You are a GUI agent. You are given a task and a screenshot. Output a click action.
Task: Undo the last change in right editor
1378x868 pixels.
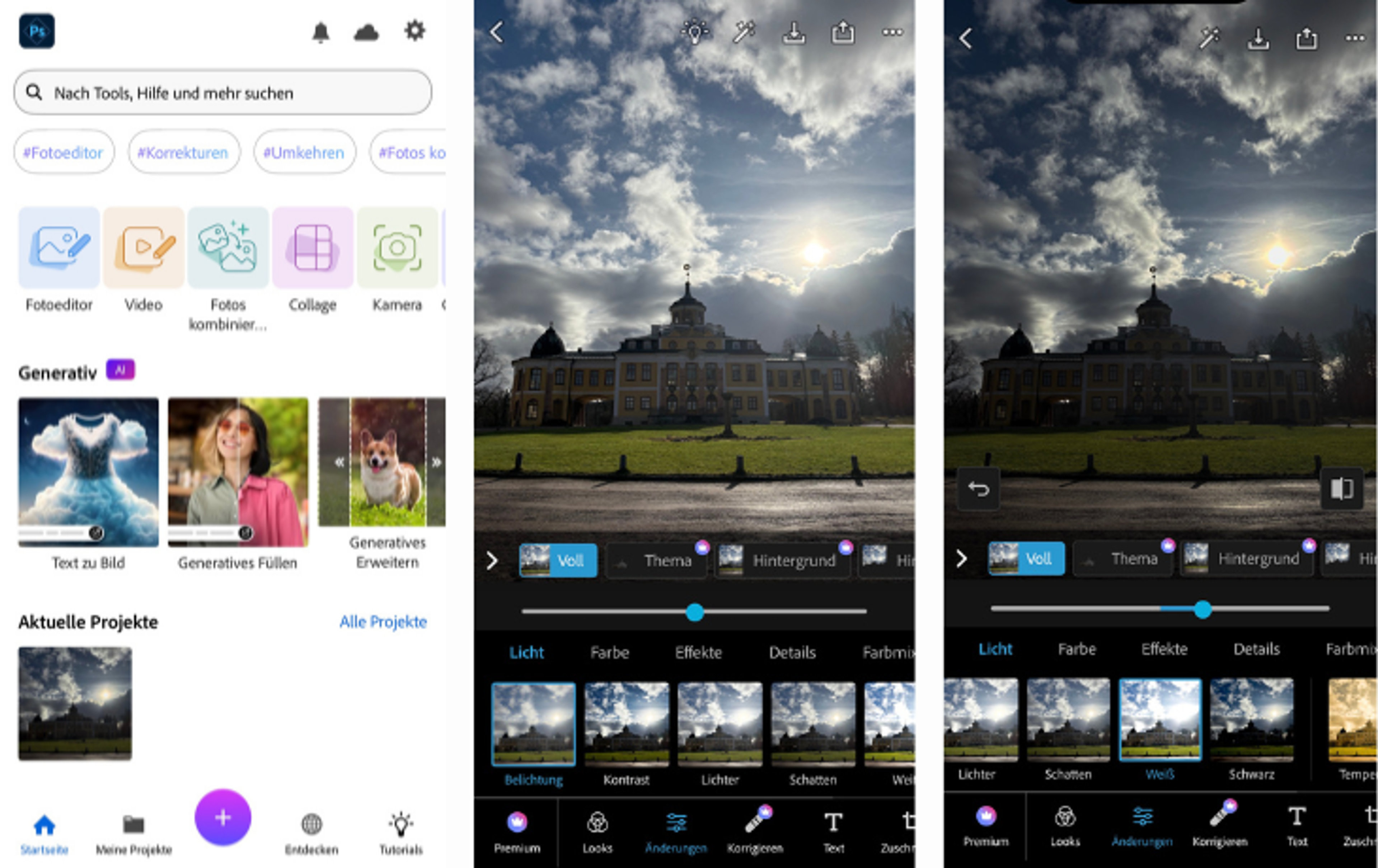click(x=979, y=489)
